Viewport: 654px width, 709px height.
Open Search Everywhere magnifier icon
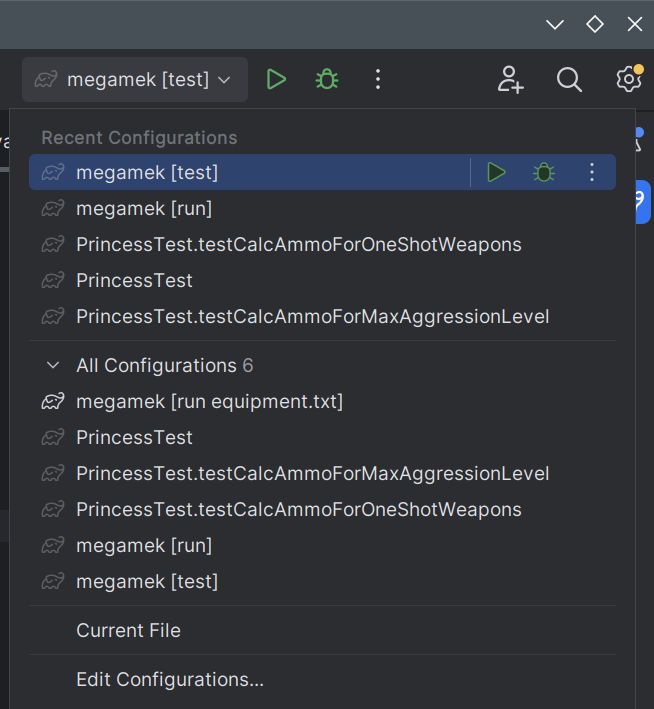(569, 79)
